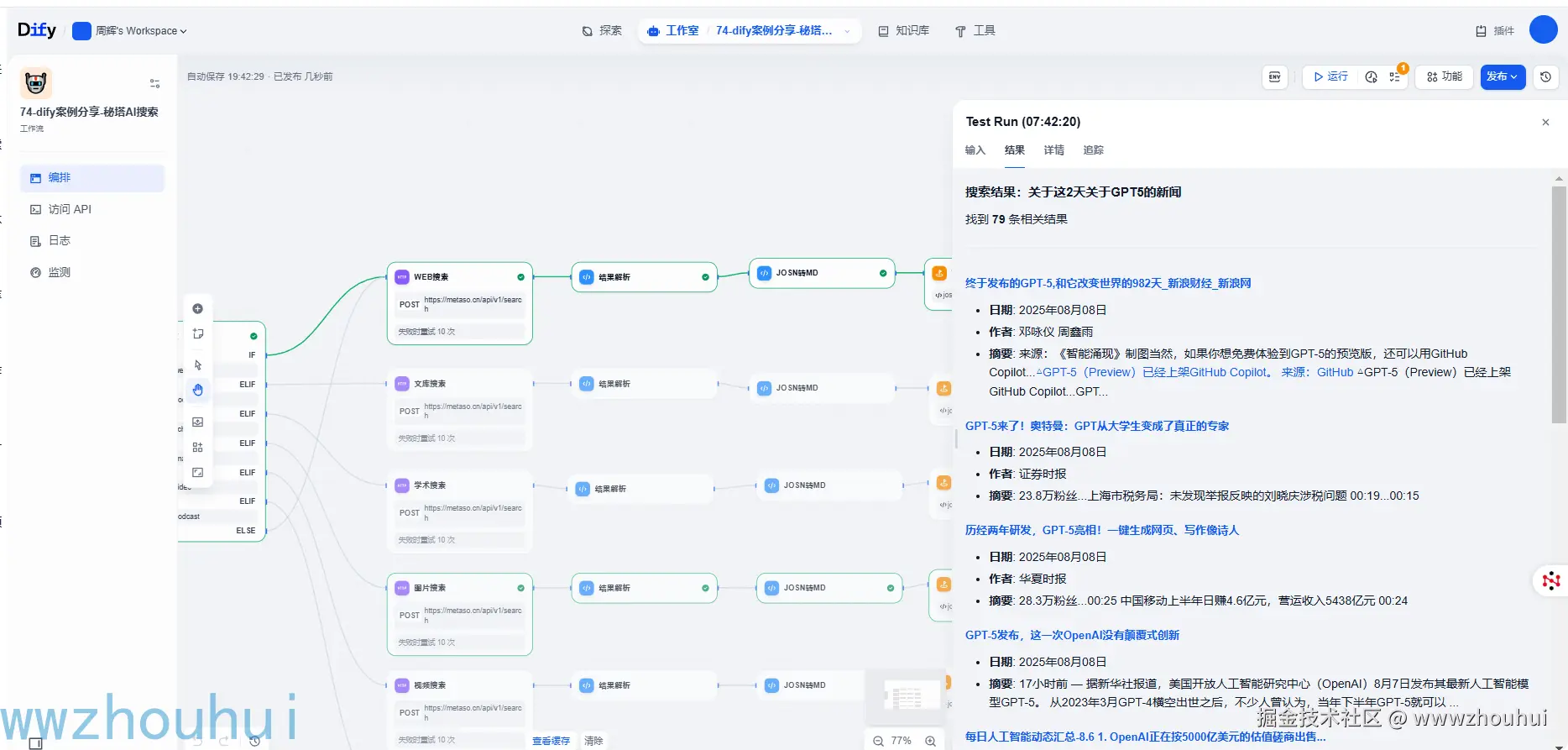This screenshot has width=1568, height=750.
Task: Click the first row JOSN转MD code node
Action: point(822,273)
